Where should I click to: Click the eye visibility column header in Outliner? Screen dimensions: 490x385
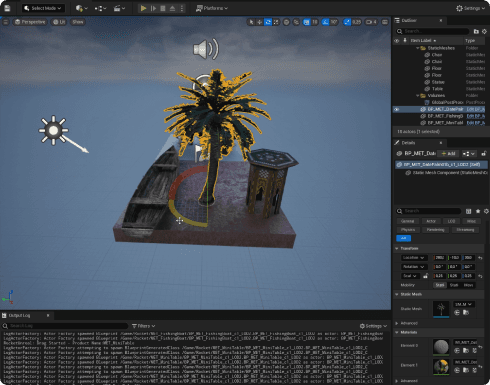pos(397,41)
